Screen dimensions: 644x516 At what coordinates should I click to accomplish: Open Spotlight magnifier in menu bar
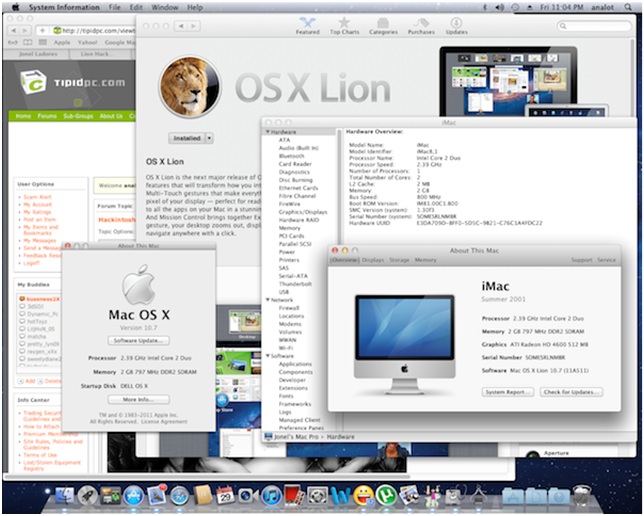pyautogui.click(x=628, y=7)
